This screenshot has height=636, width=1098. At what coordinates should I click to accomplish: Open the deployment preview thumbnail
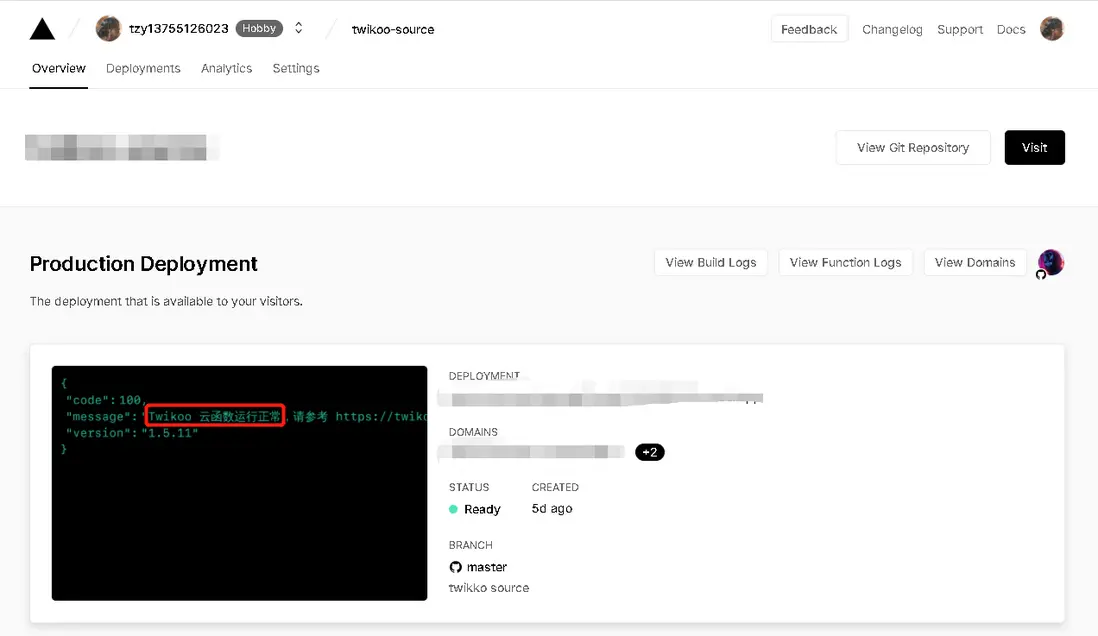pos(239,483)
